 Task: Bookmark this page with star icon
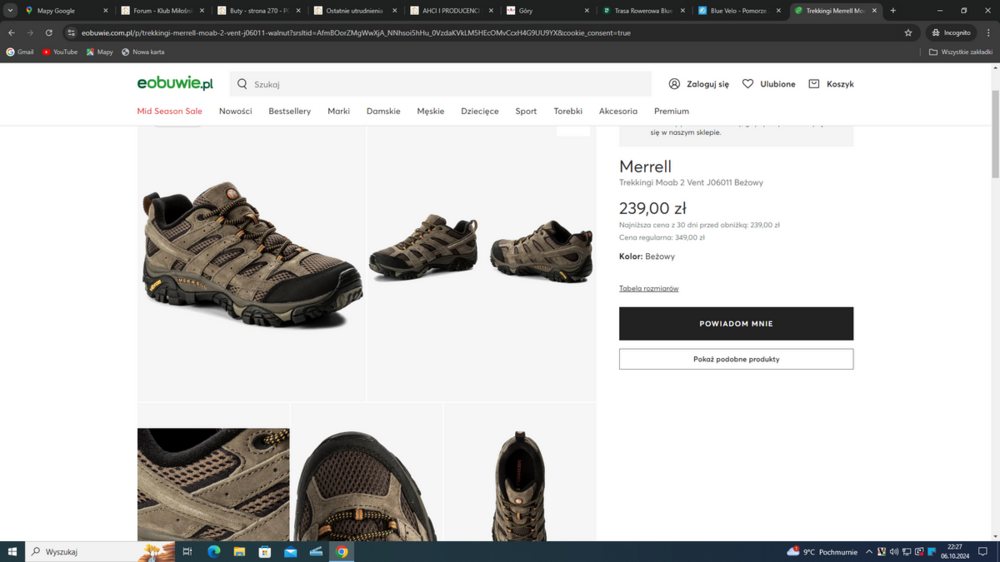pyautogui.click(x=908, y=33)
